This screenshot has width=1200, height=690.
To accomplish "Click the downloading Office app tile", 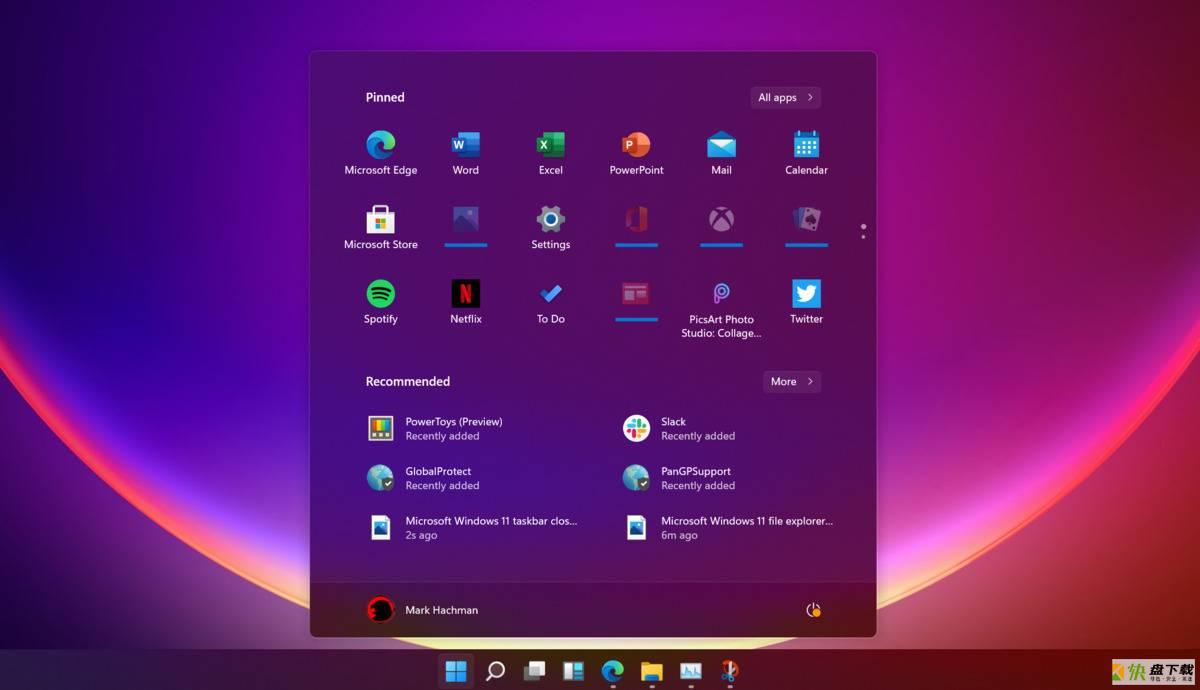I will pos(636,225).
